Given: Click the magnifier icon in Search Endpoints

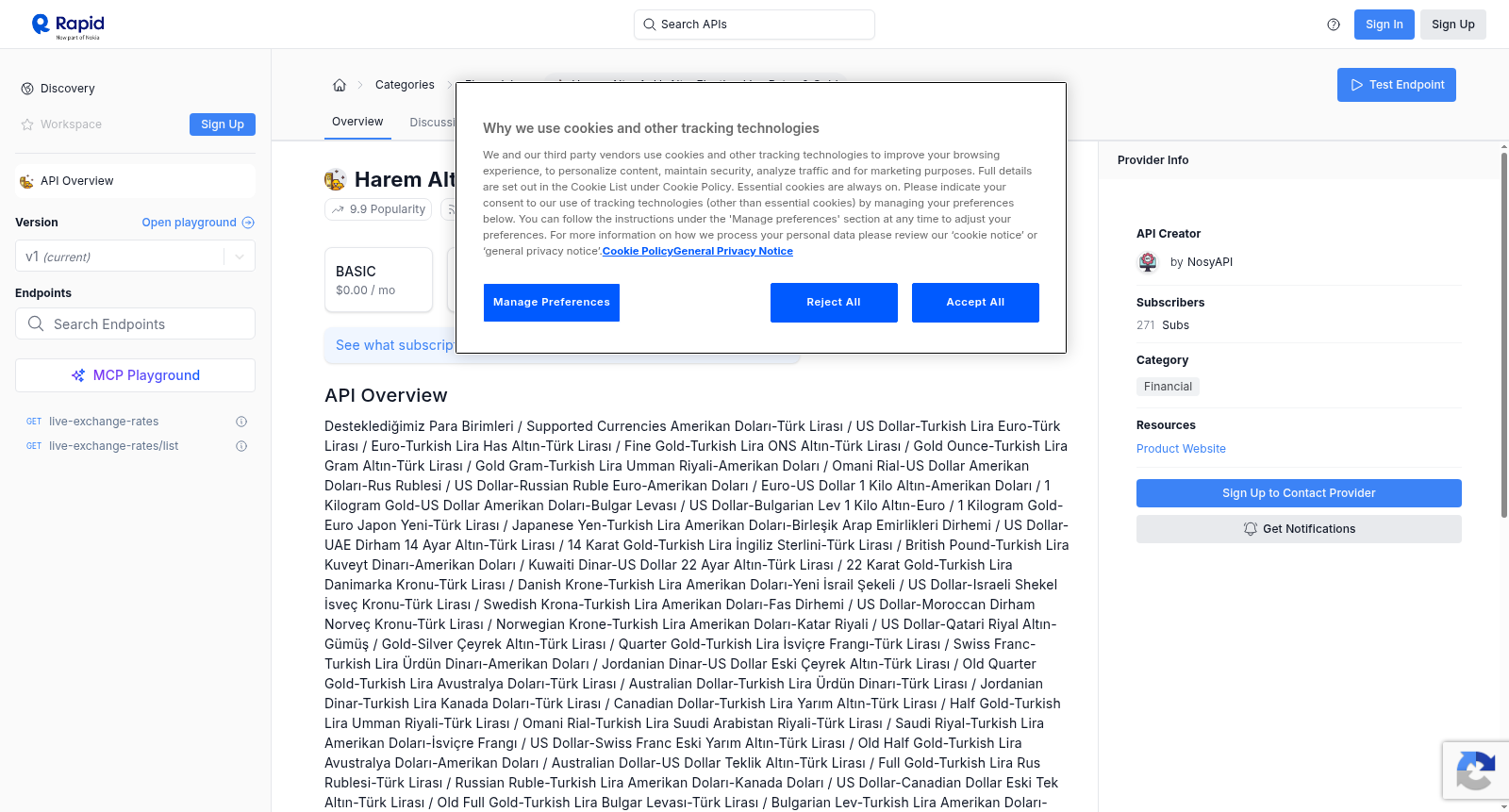Looking at the screenshot, I should click(36, 323).
